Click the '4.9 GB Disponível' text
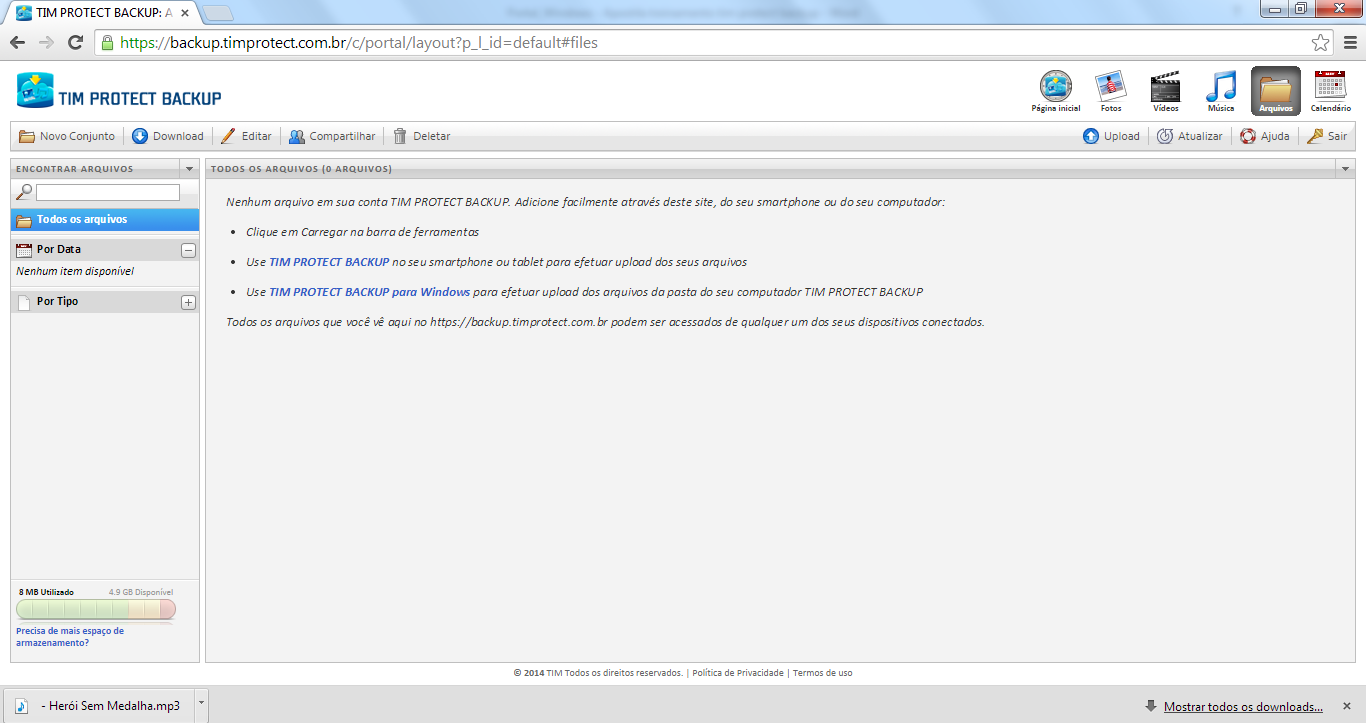1366x723 pixels. point(141,592)
